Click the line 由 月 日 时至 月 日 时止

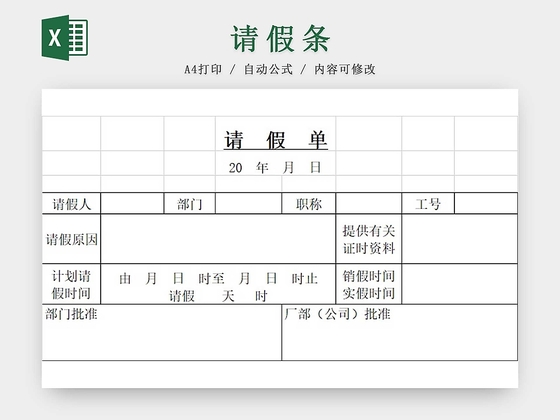218,278
